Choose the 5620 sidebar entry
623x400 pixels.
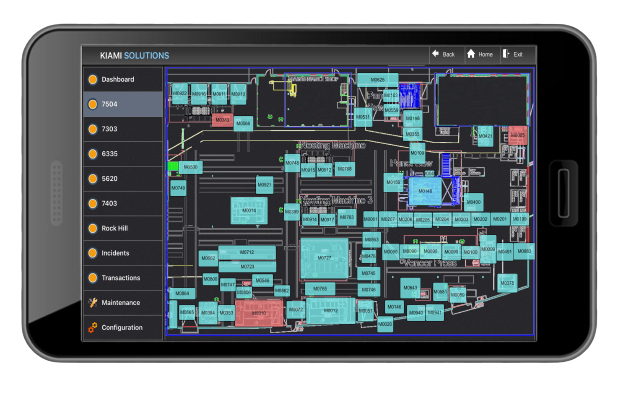click(121, 179)
